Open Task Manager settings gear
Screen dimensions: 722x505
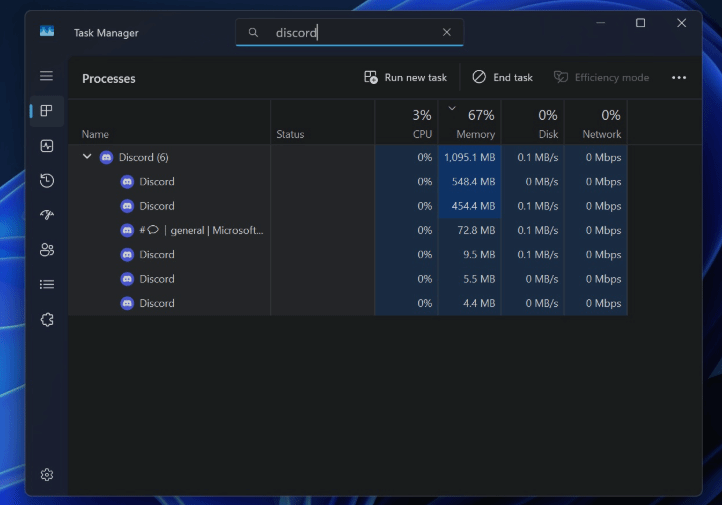click(x=47, y=475)
